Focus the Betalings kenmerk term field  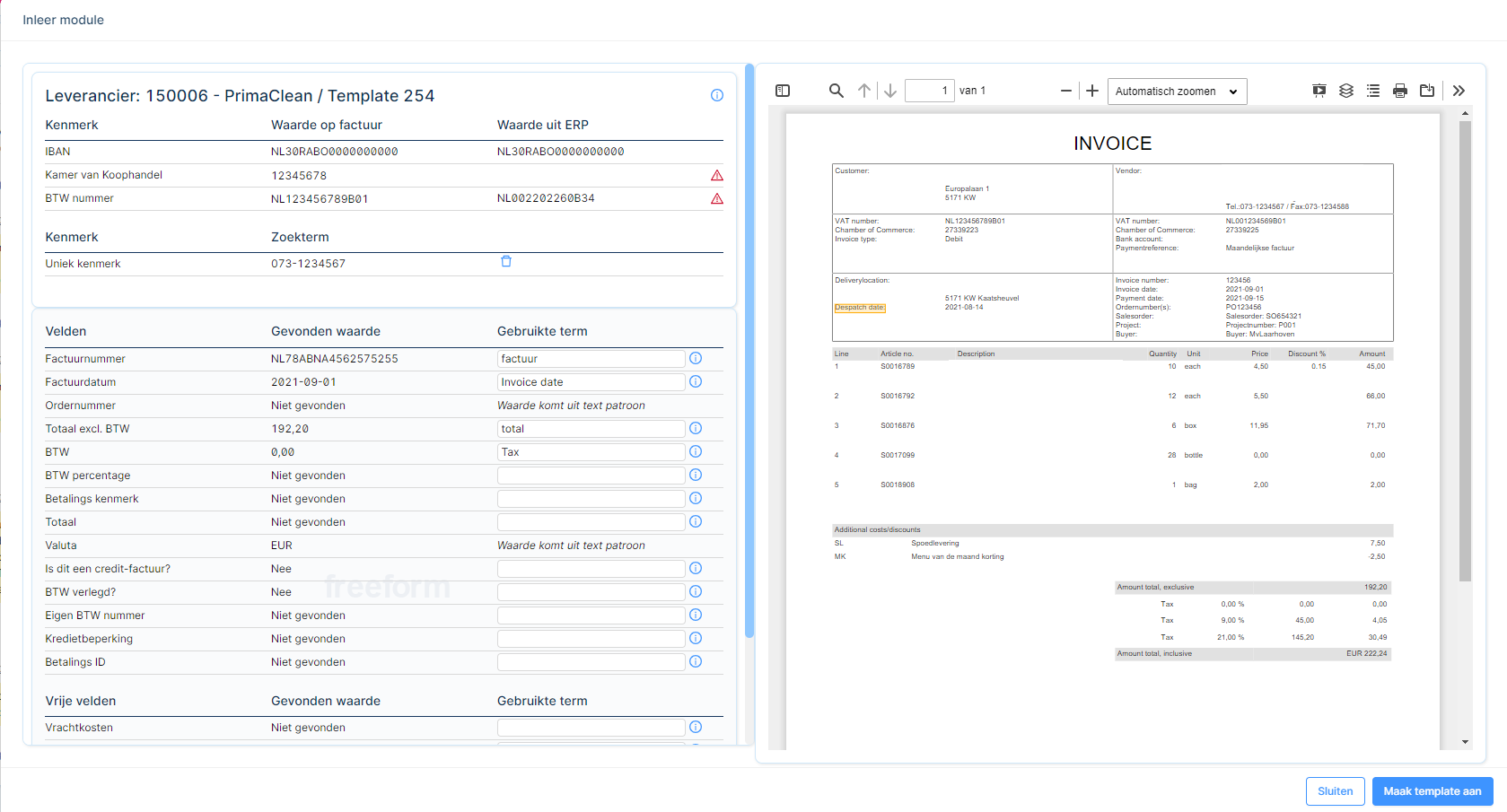[x=591, y=499]
